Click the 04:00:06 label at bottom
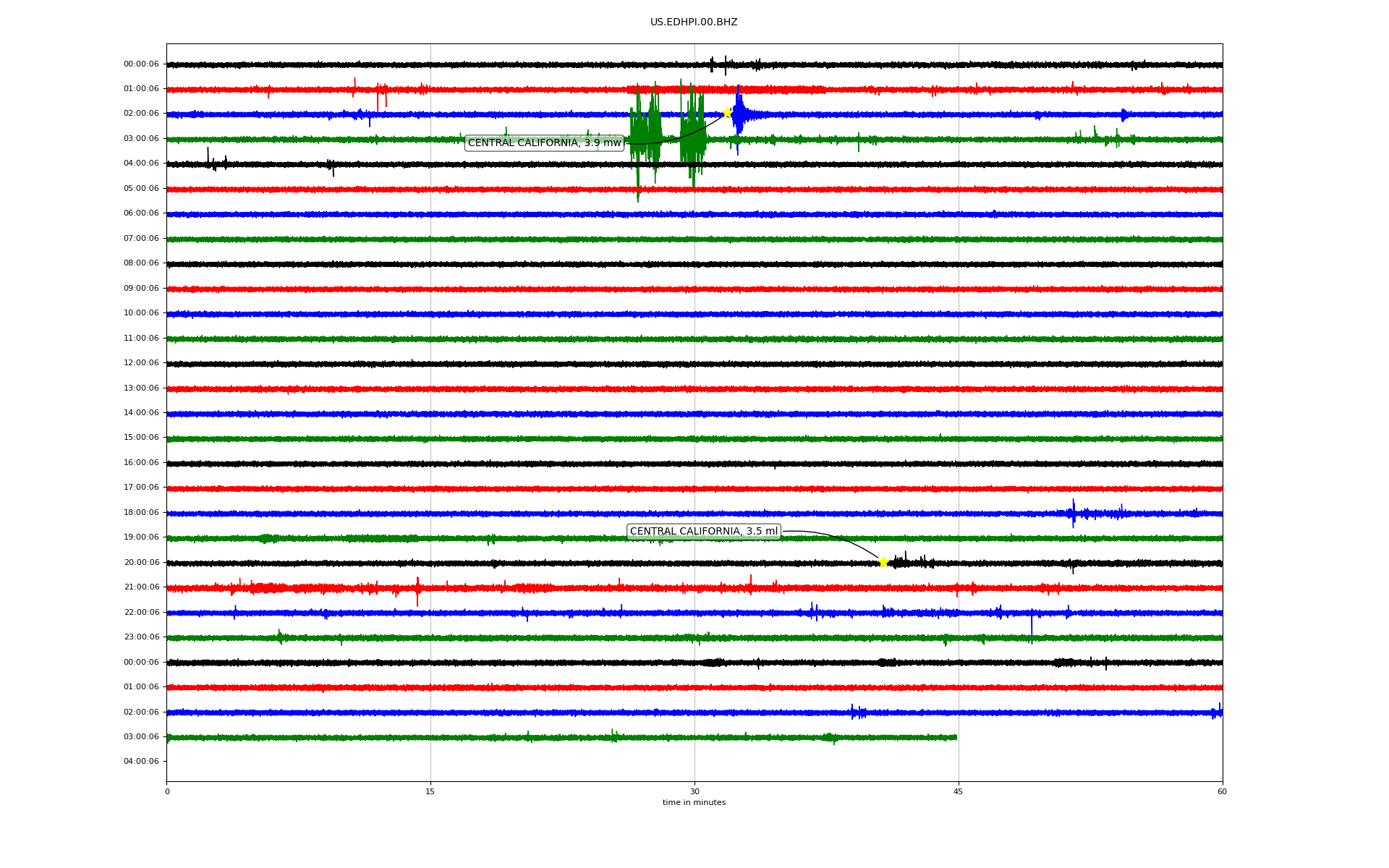Image resolution: width=1389 pixels, height=868 pixels. (x=141, y=761)
